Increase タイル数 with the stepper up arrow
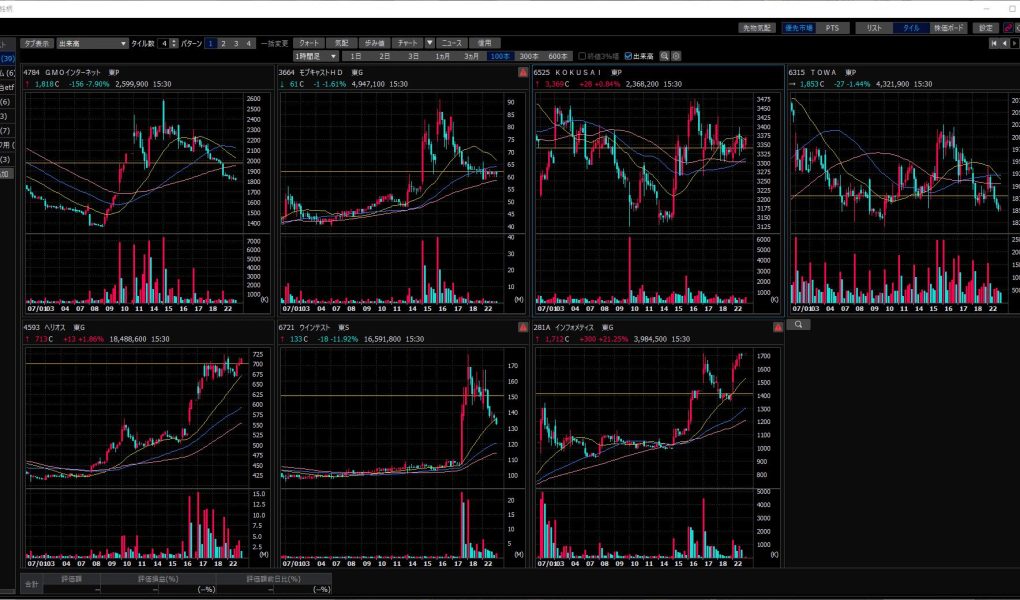Screen dimensions: 1020x600 175,41
